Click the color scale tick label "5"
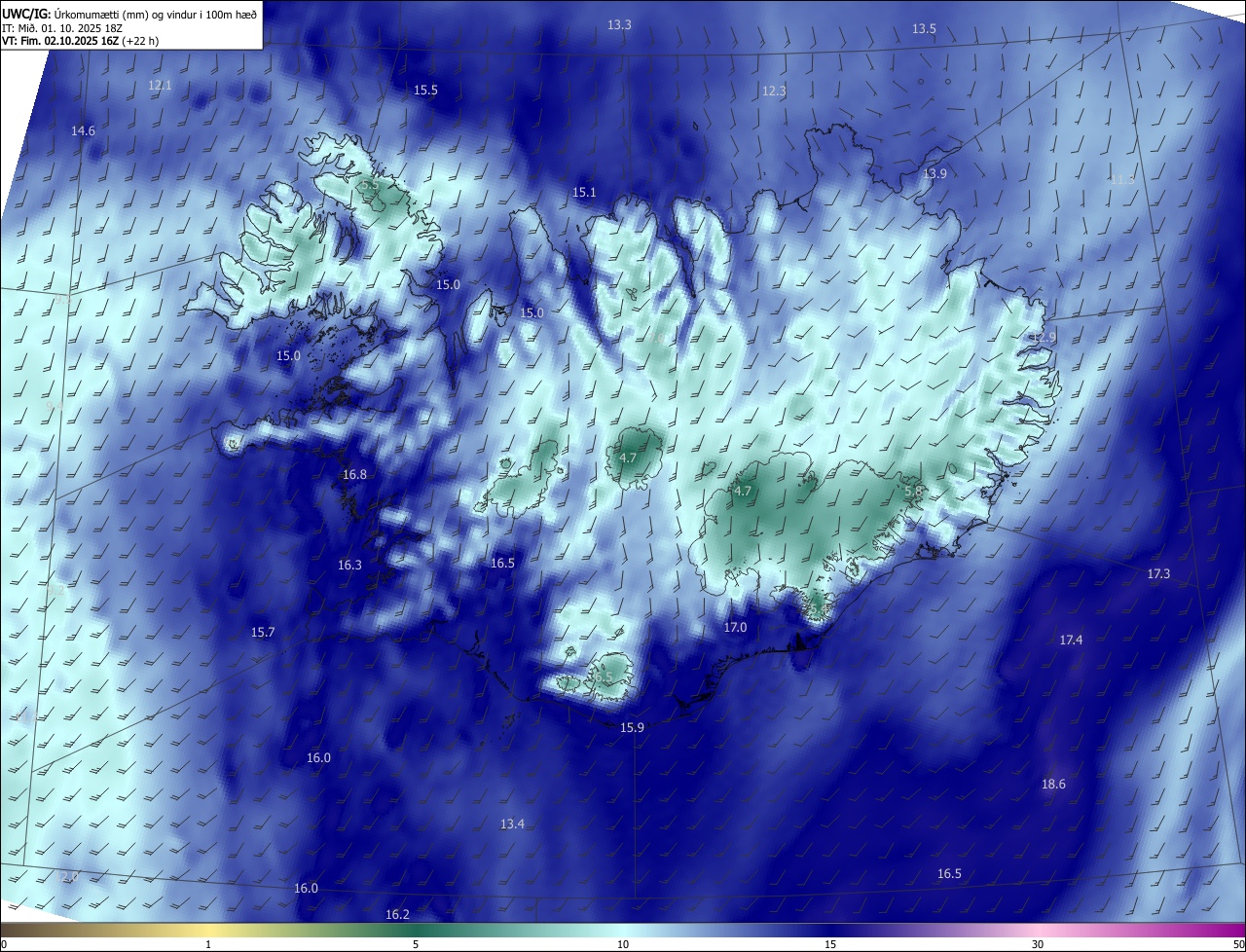The height and width of the screenshot is (952, 1246). [x=416, y=944]
